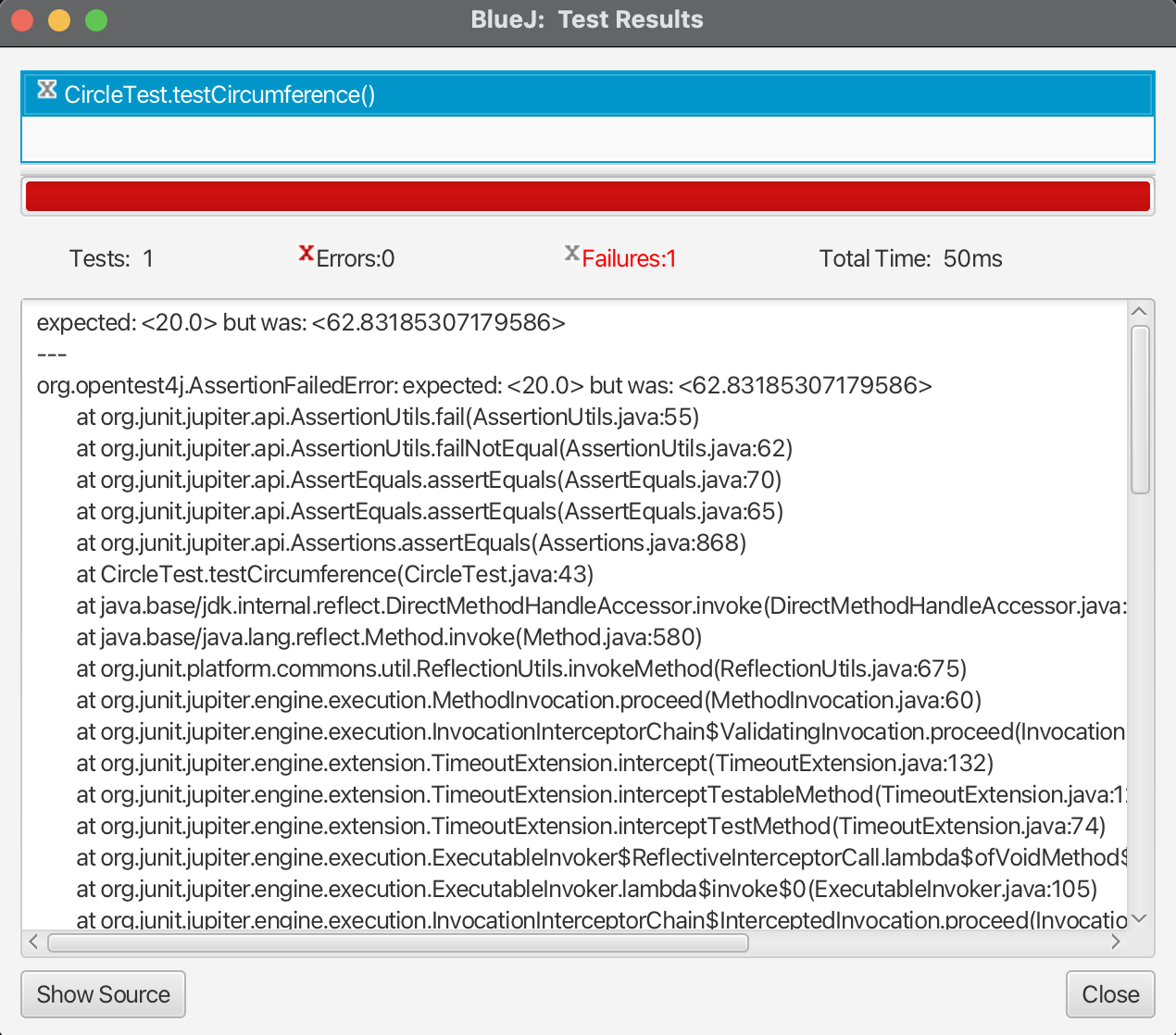Screen dimensions: 1176x1035
Task: Click the empty row below the test entry
Action: point(587,139)
